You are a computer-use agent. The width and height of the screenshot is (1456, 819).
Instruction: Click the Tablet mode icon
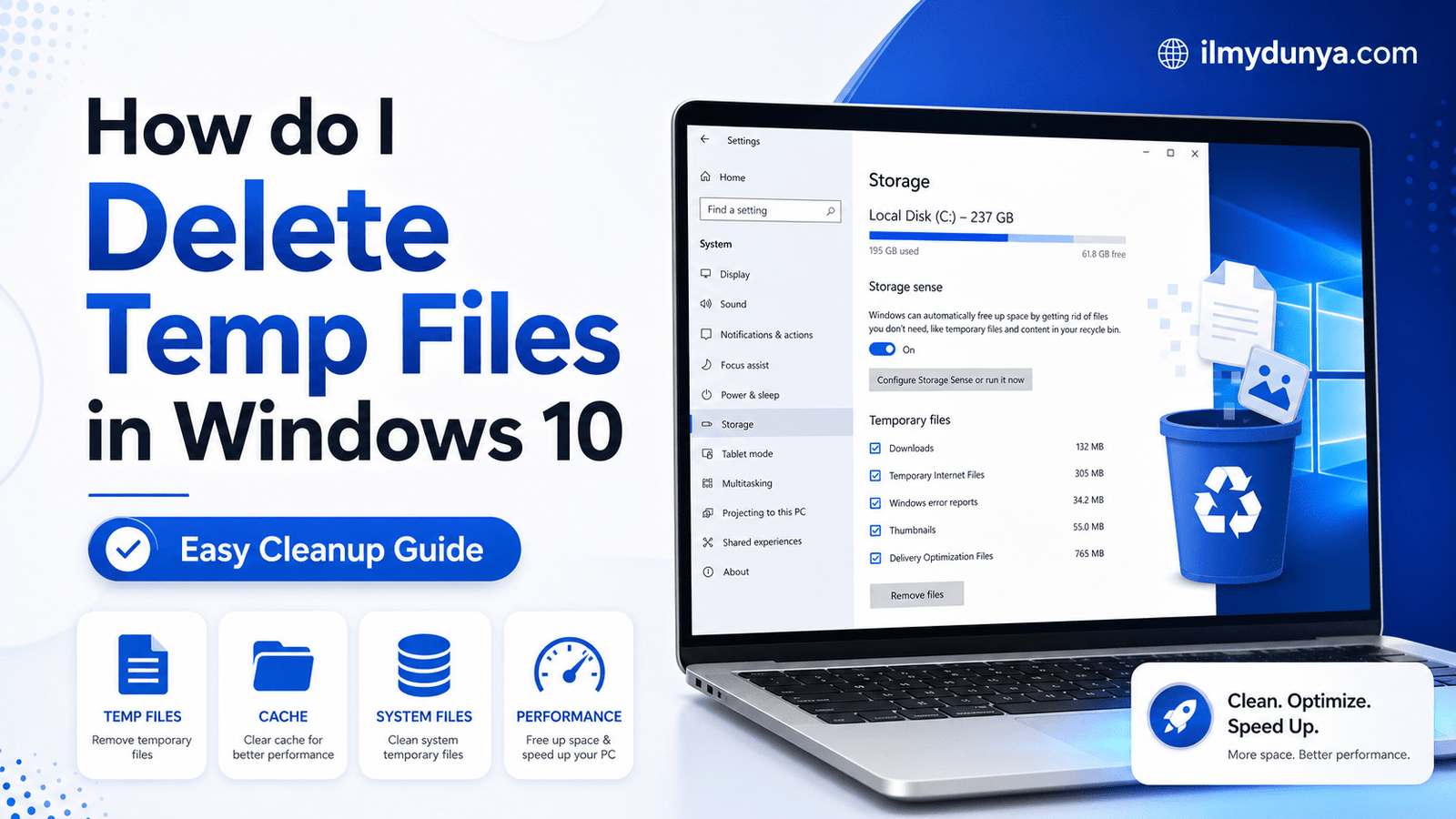click(707, 453)
